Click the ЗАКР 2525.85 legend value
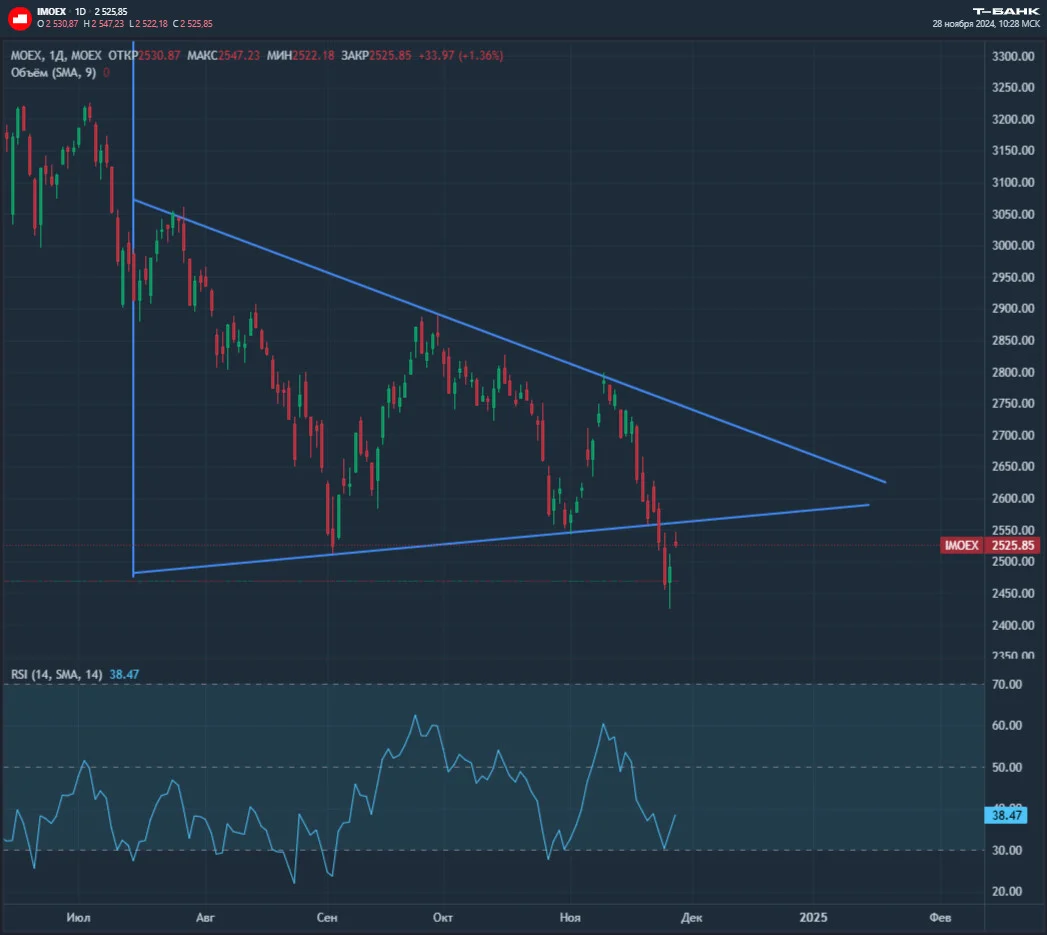The width and height of the screenshot is (1047, 935). [376, 55]
